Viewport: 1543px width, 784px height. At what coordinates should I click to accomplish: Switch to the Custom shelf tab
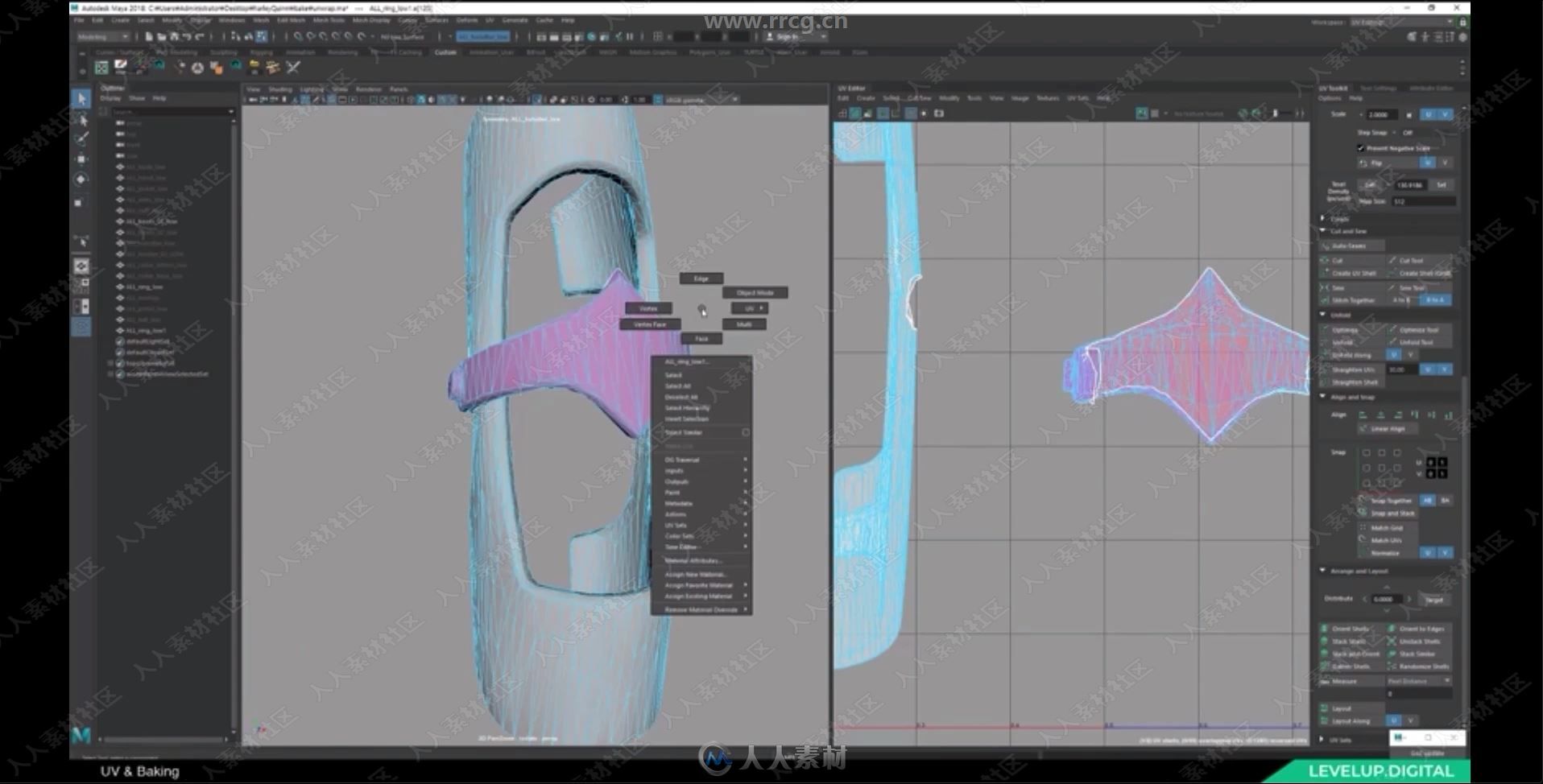445,52
